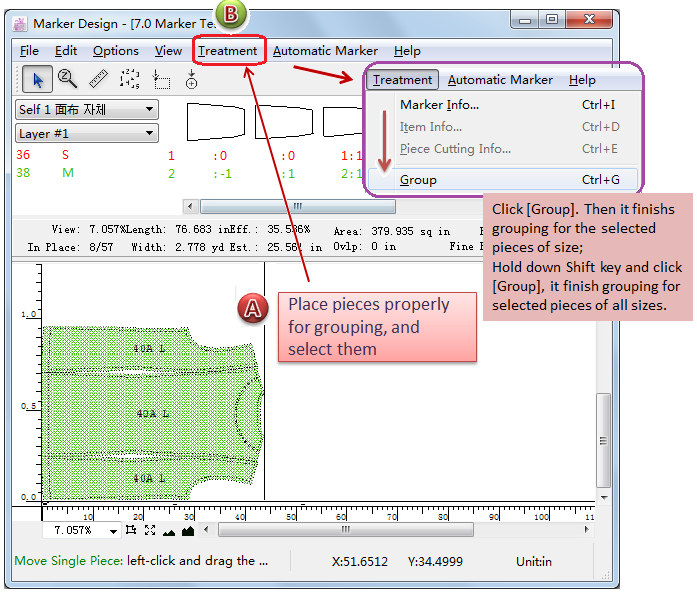Open the Self 1 fabric dropdown
The height and width of the screenshot is (594, 697).
click(x=87, y=109)
